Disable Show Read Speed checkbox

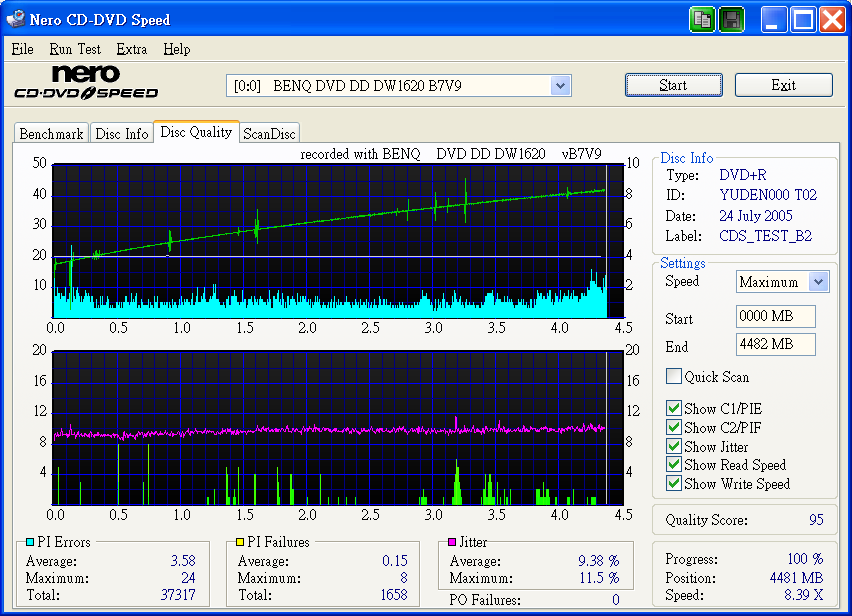tap(674, 464)
